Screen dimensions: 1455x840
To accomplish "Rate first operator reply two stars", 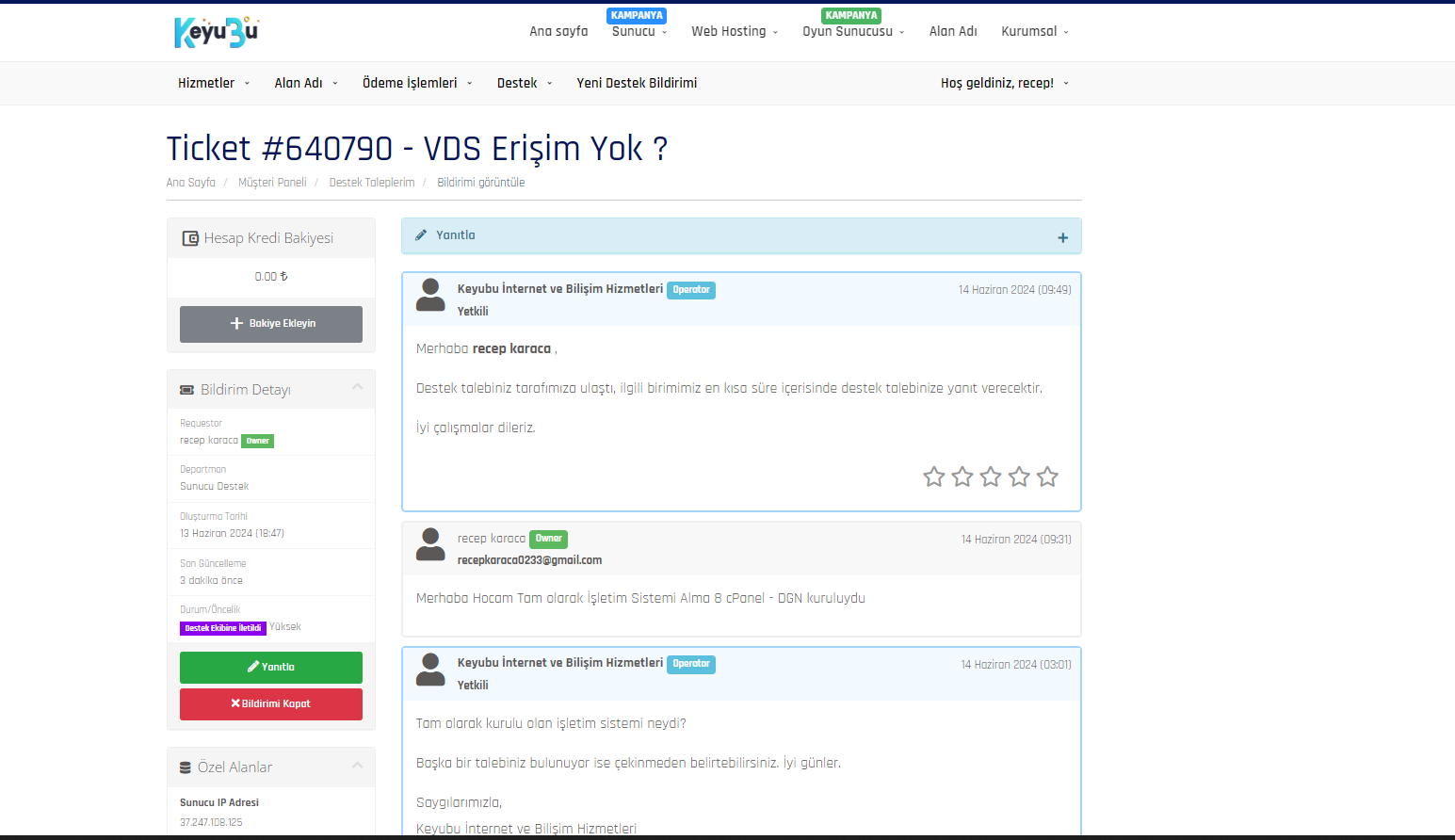I will (962, 477).
